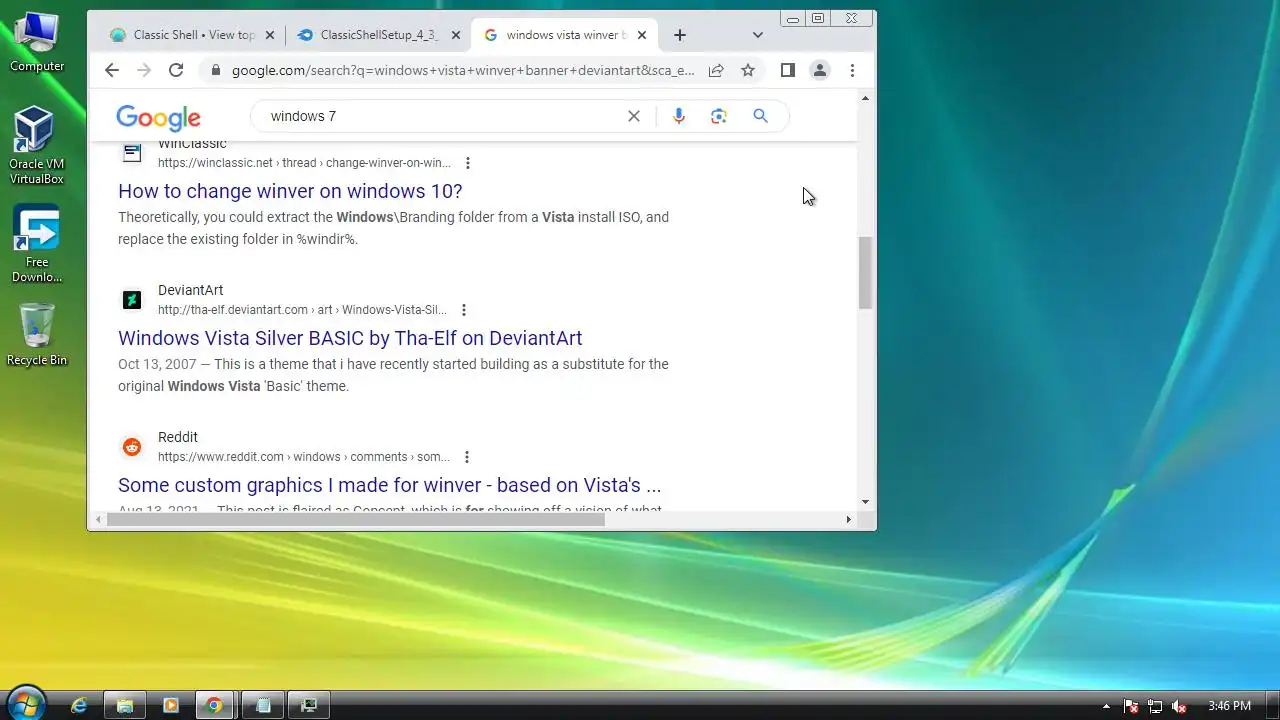Switch to the ClassicShellSetup_4_3 tab
The height and width of the screenshot is (720, 1280).
[x=378, y=35]
